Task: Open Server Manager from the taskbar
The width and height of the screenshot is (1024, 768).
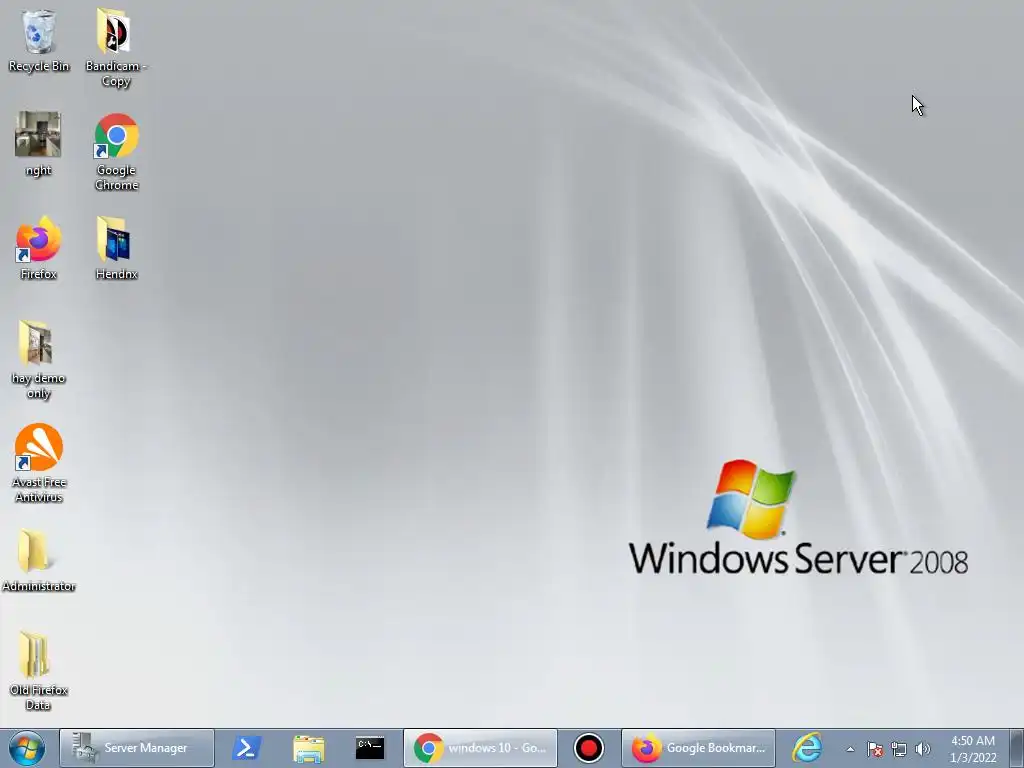Action: coord(136,748)
